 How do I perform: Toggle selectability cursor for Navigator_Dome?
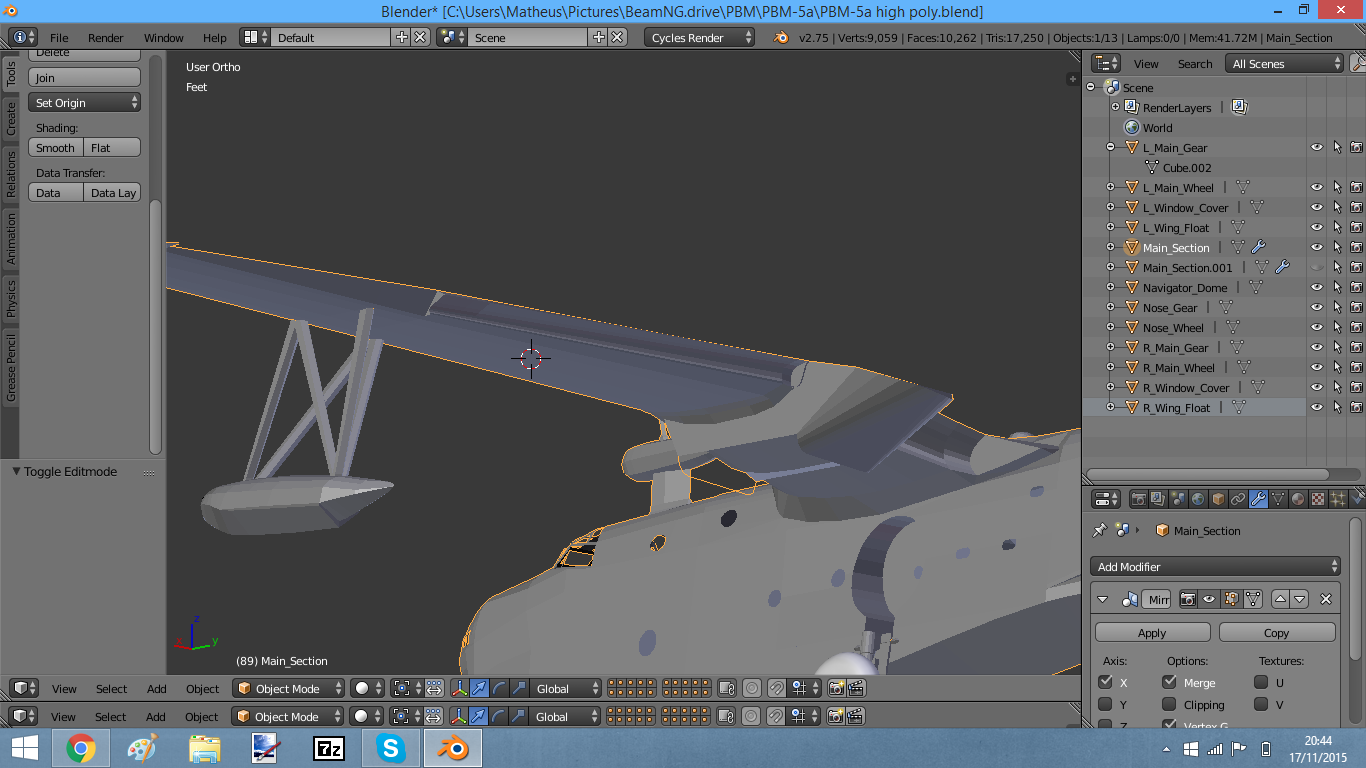coord(1337,287)
